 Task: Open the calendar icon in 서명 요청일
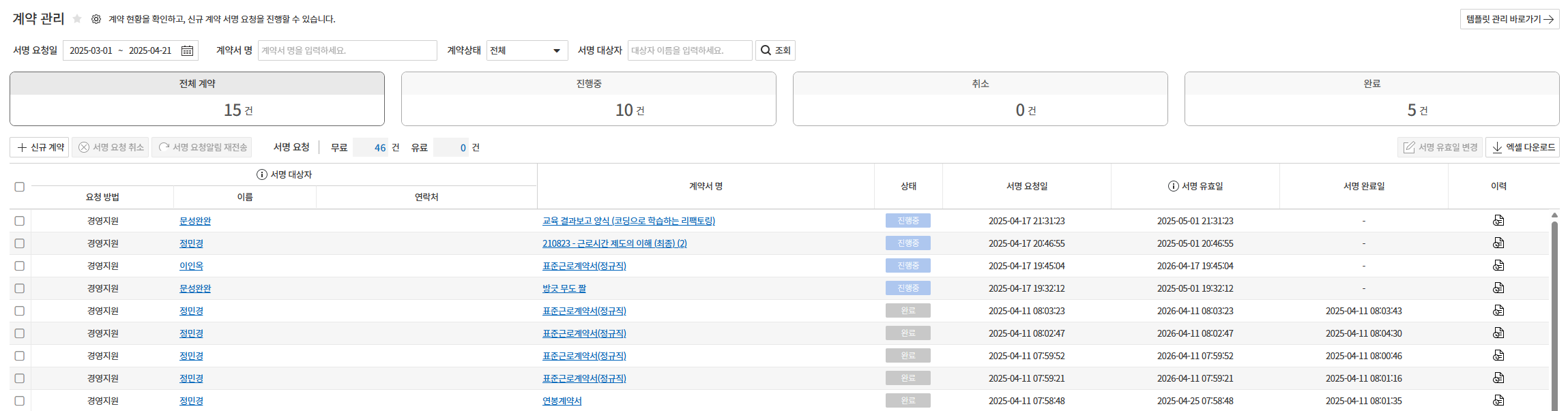point(187,50)
